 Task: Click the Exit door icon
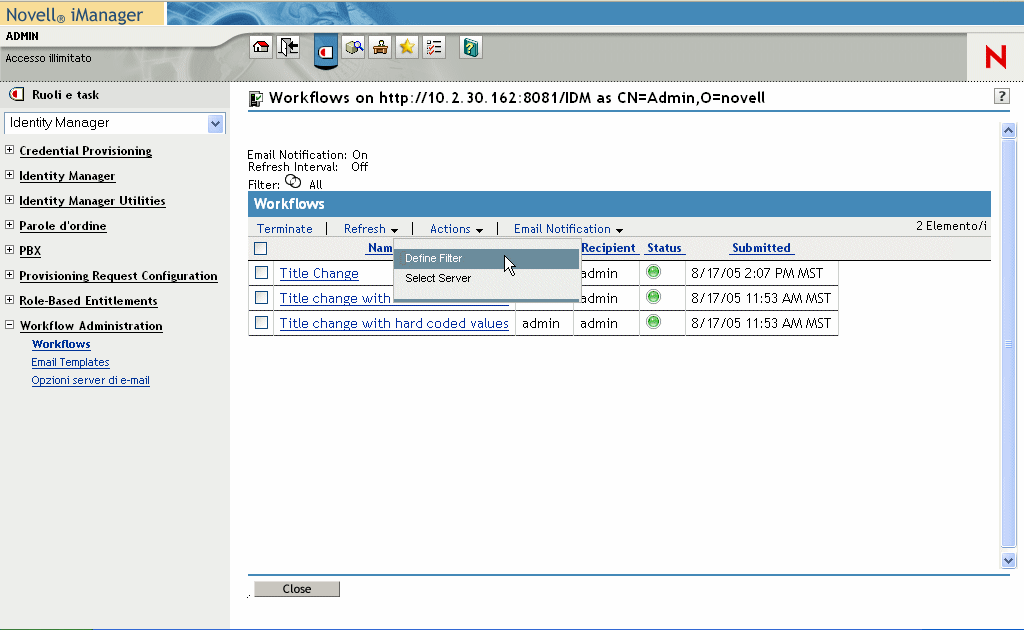pyautogui.click(x=288, y=47)
